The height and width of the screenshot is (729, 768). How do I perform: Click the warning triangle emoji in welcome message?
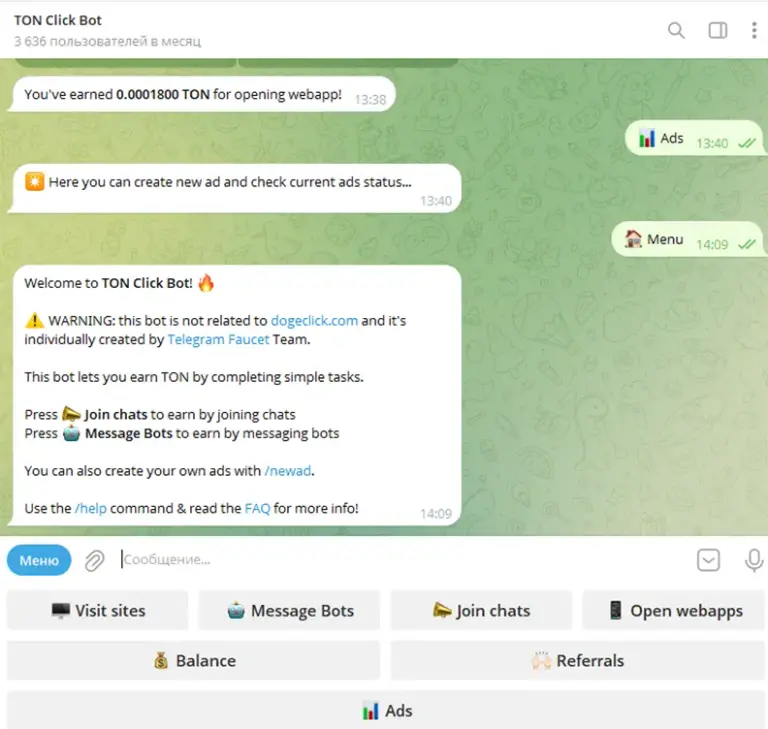click(x=35, y=320)
